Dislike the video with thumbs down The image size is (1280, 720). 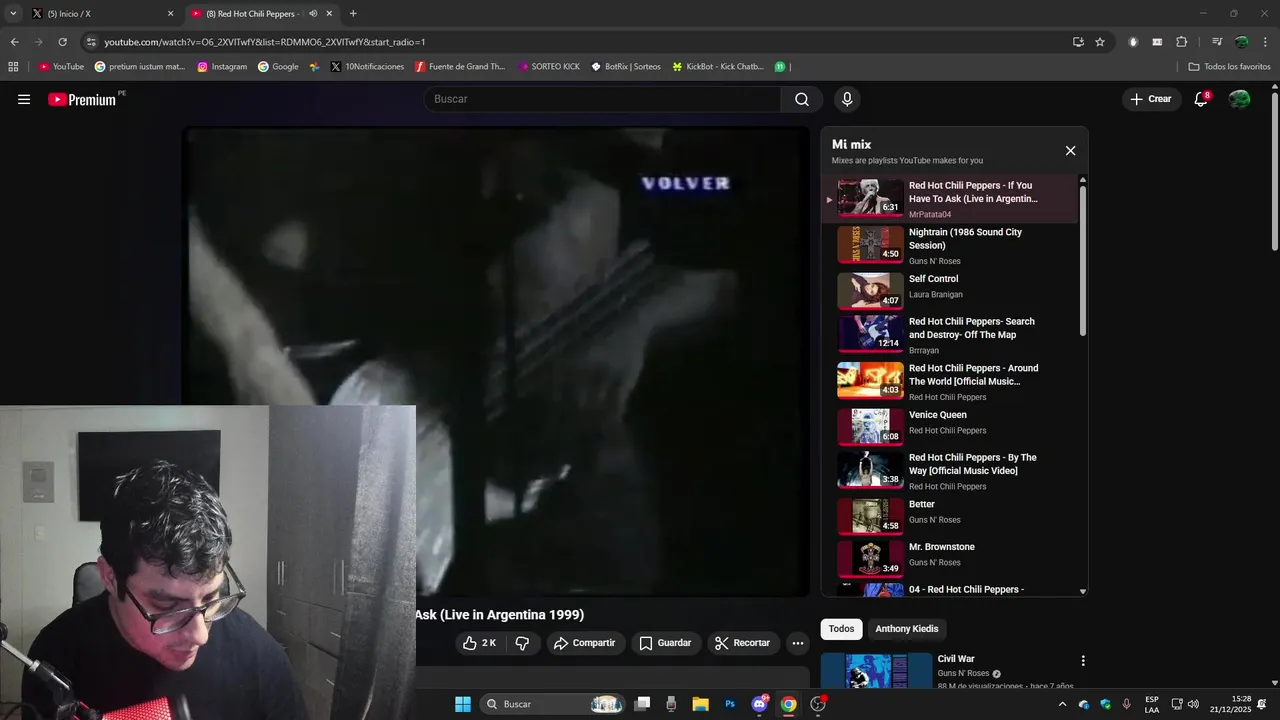(x=522, y=643)
